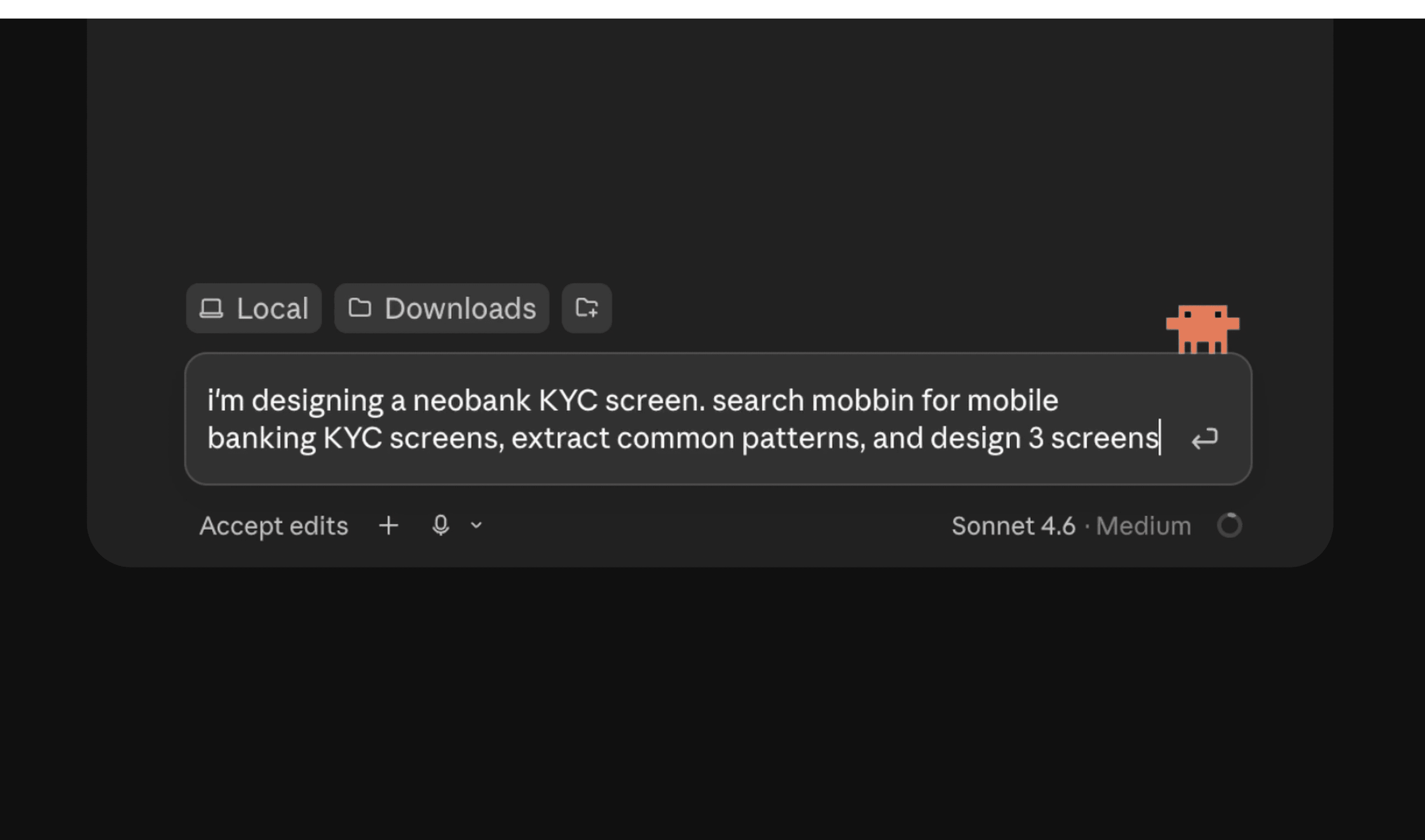Open the Medium effort level dropdown
This screenshot has height=840, width=1425.
tap(1143, 526)
